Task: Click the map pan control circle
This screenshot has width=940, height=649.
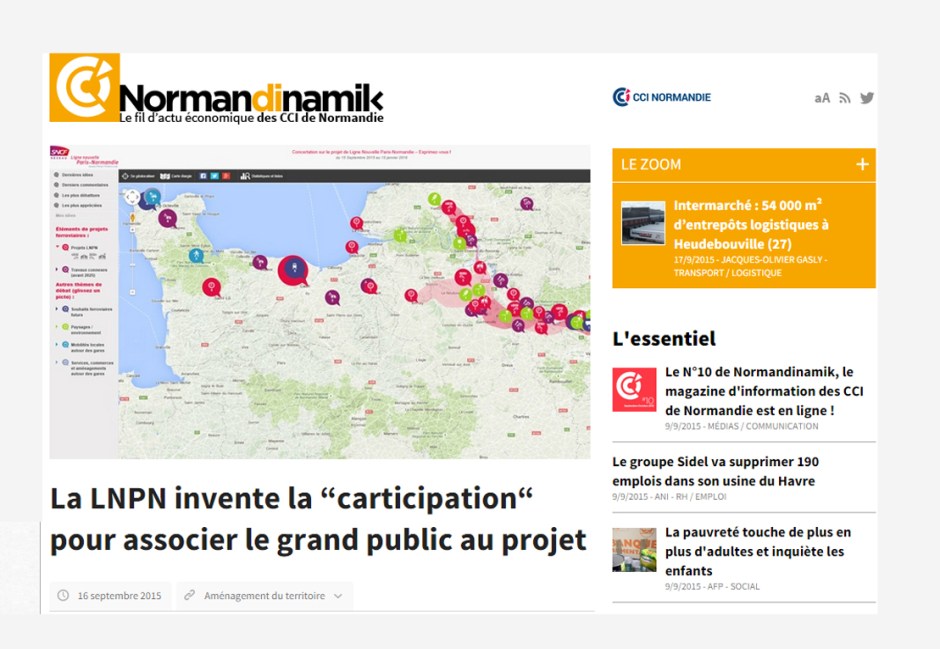Action: (131, 197)
